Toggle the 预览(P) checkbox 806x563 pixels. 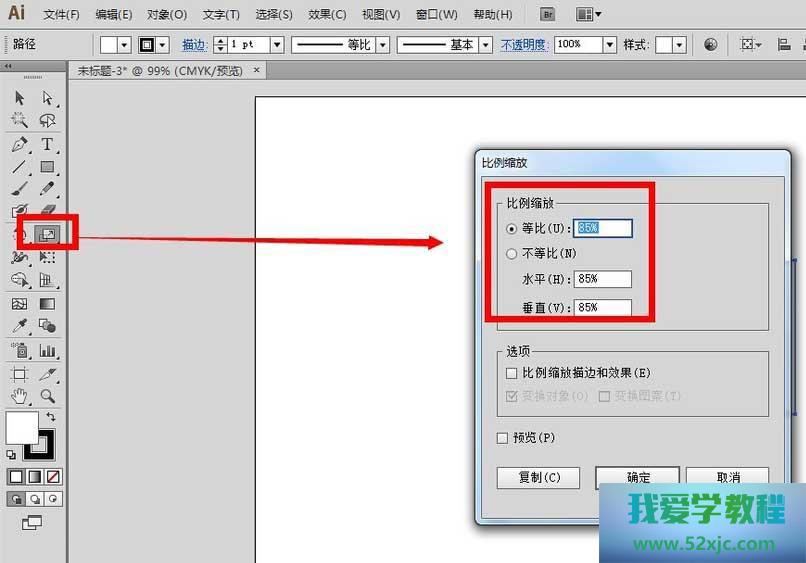(x=503, y=438)
